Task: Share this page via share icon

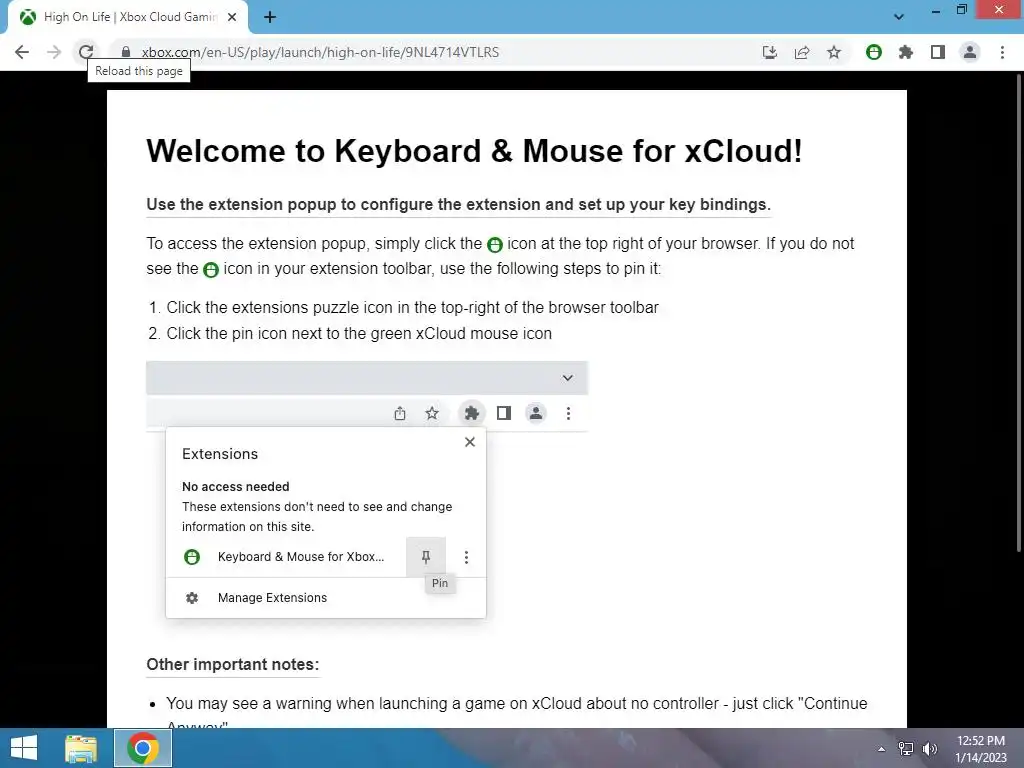Action: tap(802, 52)
